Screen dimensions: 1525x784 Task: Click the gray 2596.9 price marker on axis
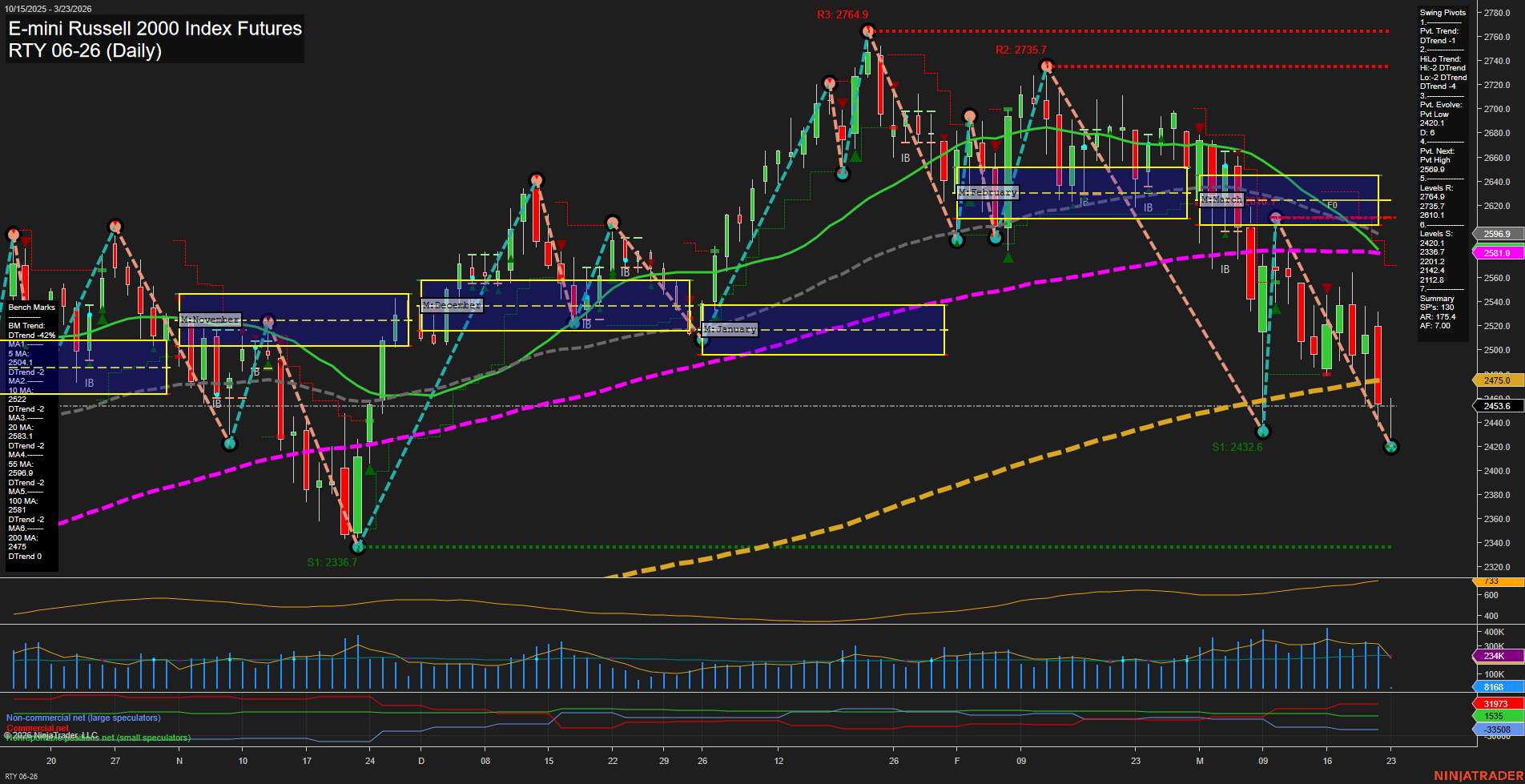click(1496, 235)
